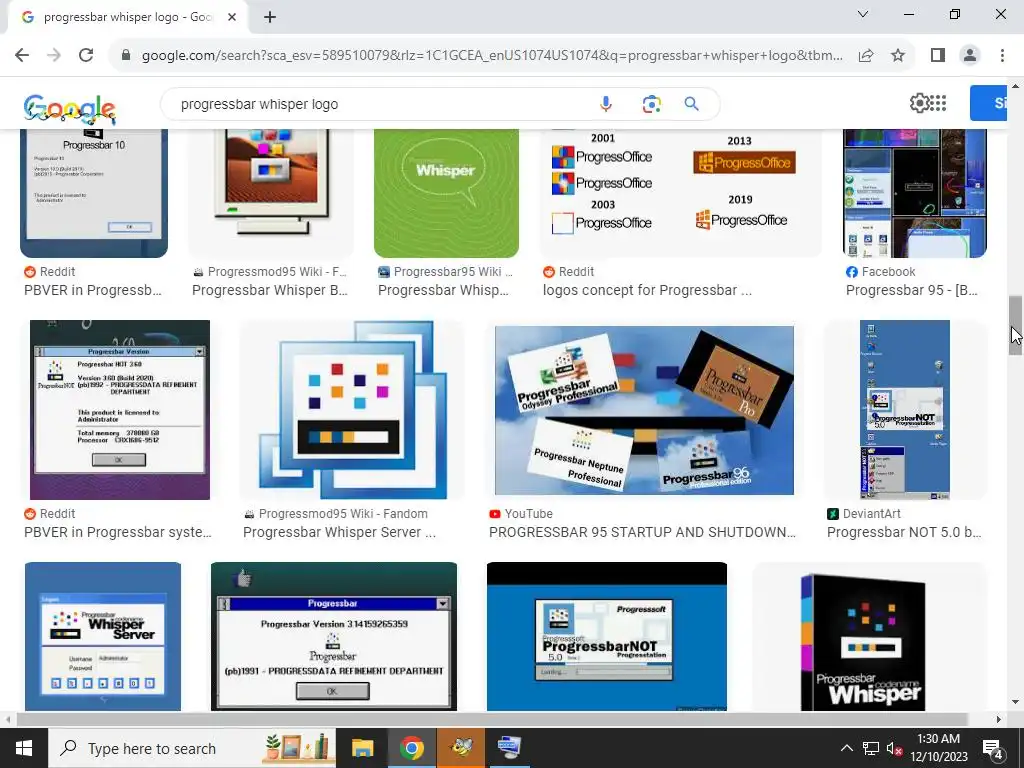Open the Progressbar Version 3.14159265359 image
This screenshot has height=768, width=1024.
(x=334, y=636)
